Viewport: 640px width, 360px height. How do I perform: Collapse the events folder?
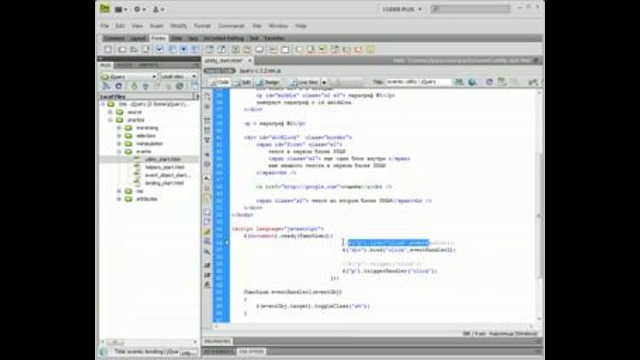tap(119, 151)
